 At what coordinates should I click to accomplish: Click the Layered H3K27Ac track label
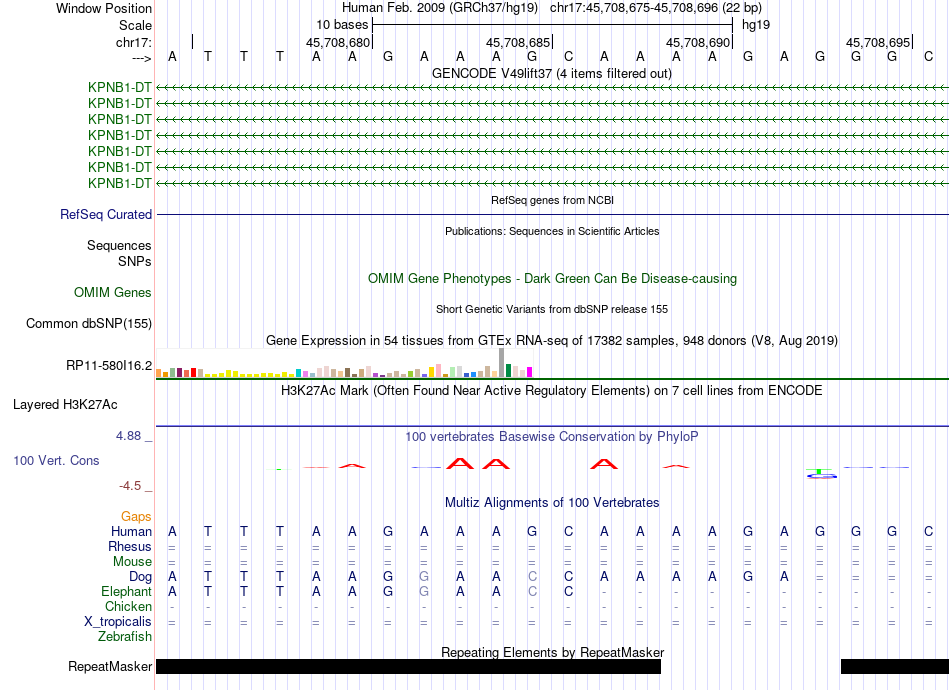coord(65,405)
